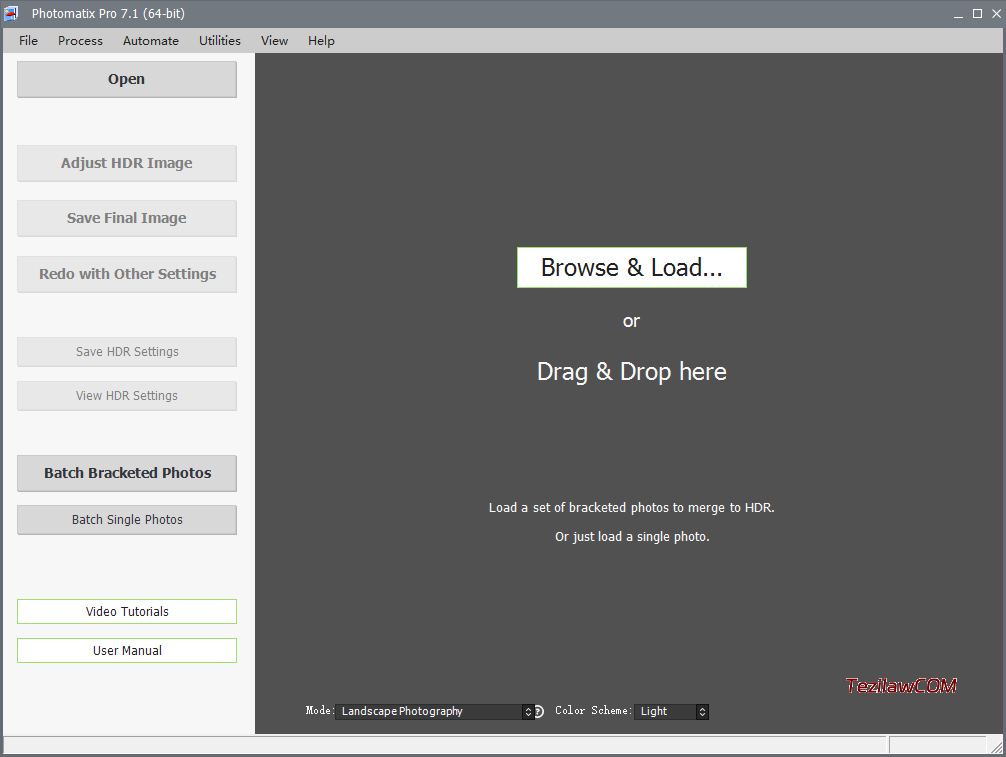Open the Process menu
Screen dimensions: 1006x757
(x=80, y=40)
